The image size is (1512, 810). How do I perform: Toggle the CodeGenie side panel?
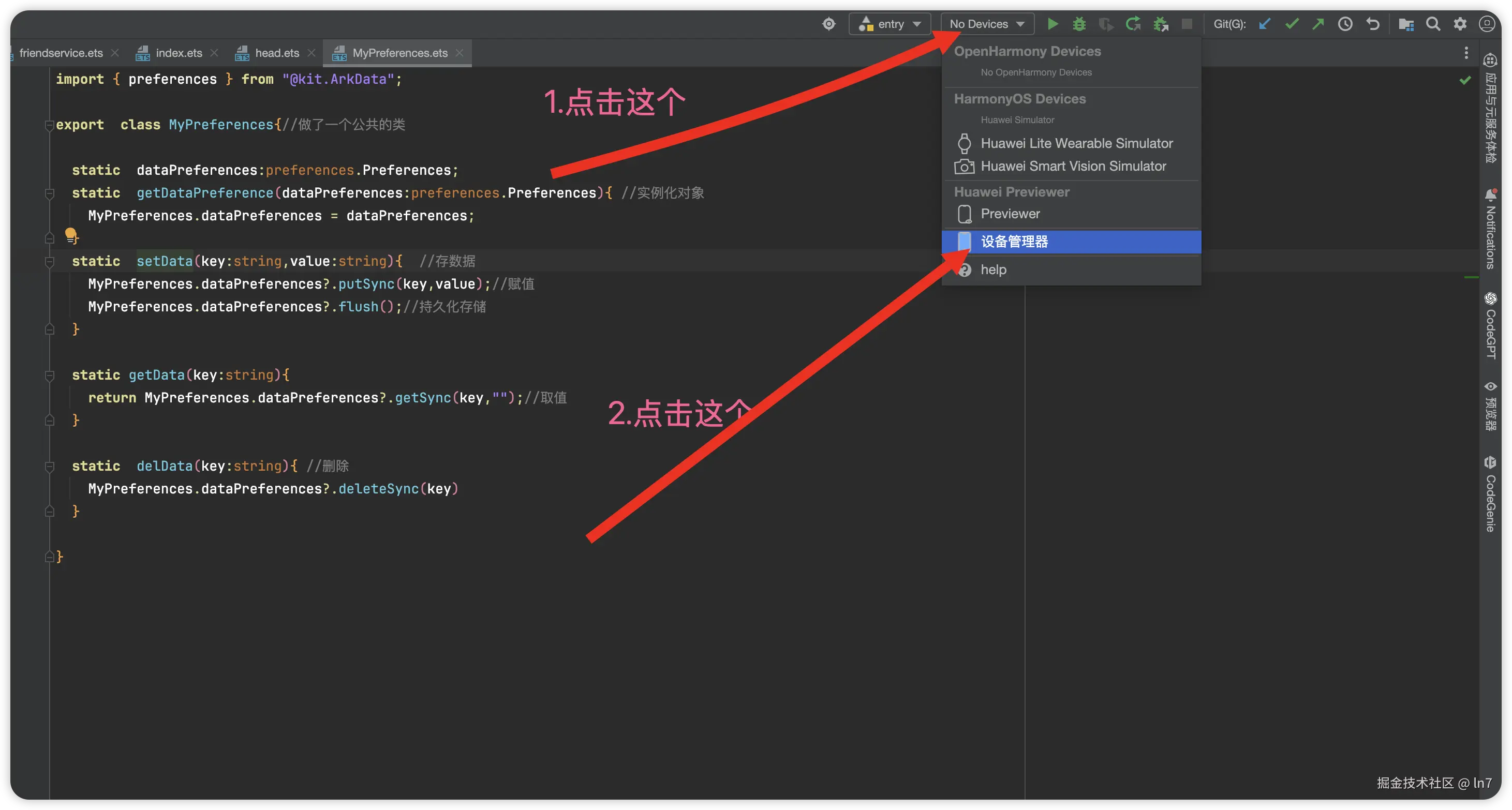tap(1490, 494)
